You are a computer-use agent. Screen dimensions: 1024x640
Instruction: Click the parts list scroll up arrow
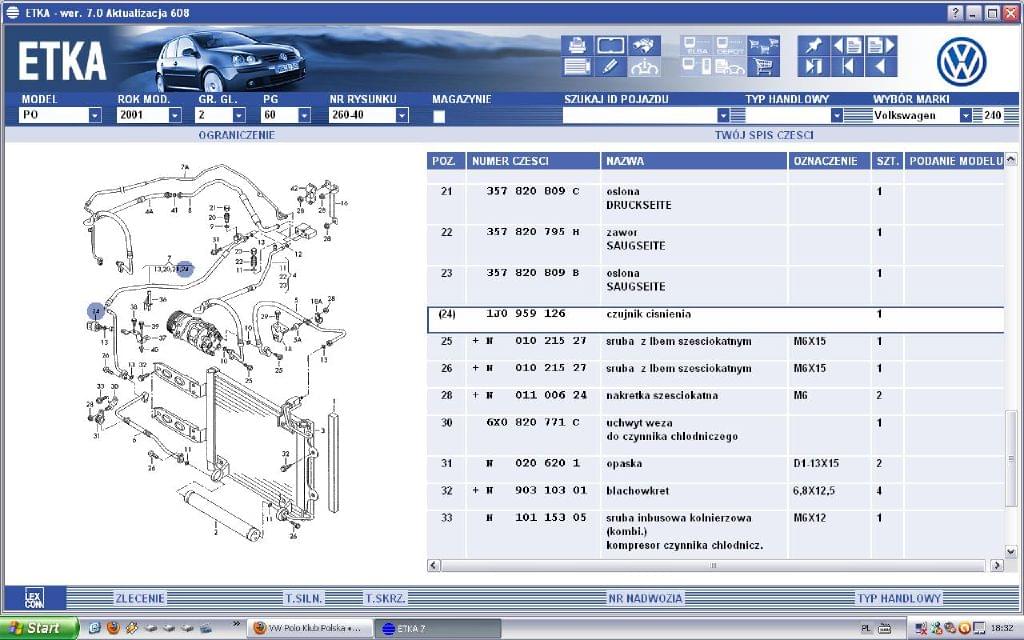tap(1011, 159)
